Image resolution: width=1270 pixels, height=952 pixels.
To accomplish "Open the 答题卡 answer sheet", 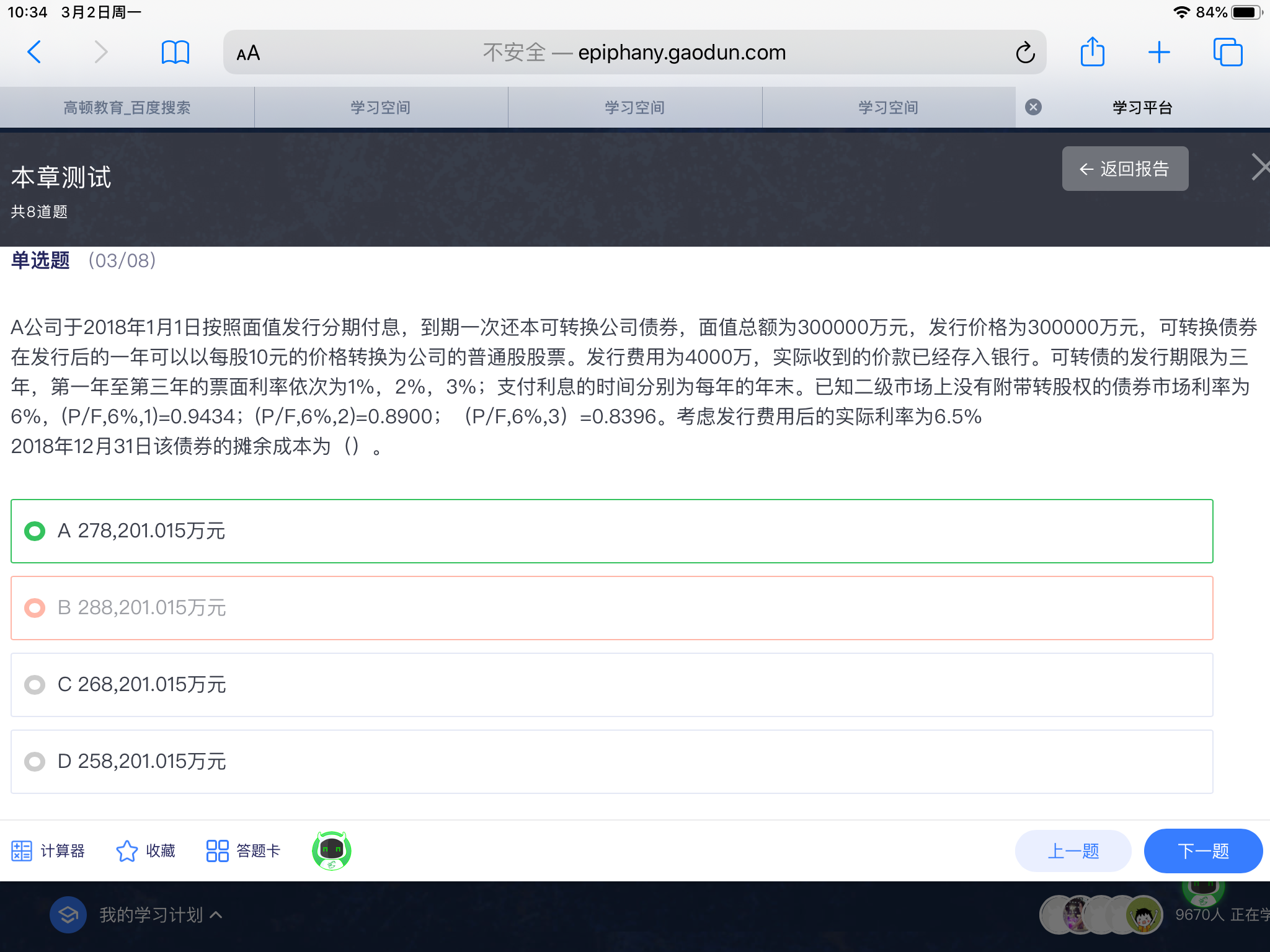I will tap(243, 851).
